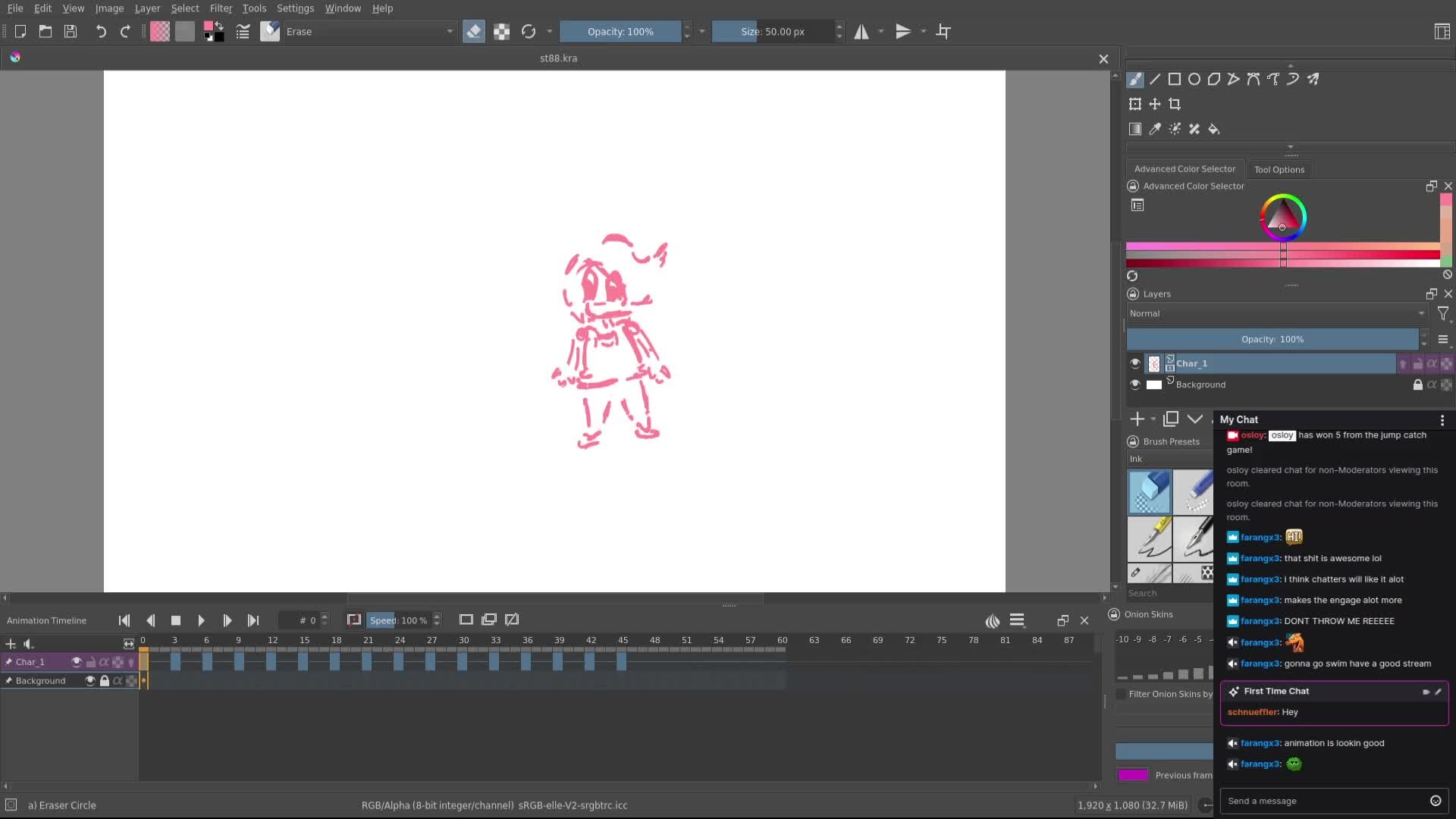Open the Erase brush preset dropdown
The height and width of the screenshot is (819, 1456).
click(450, 32)
